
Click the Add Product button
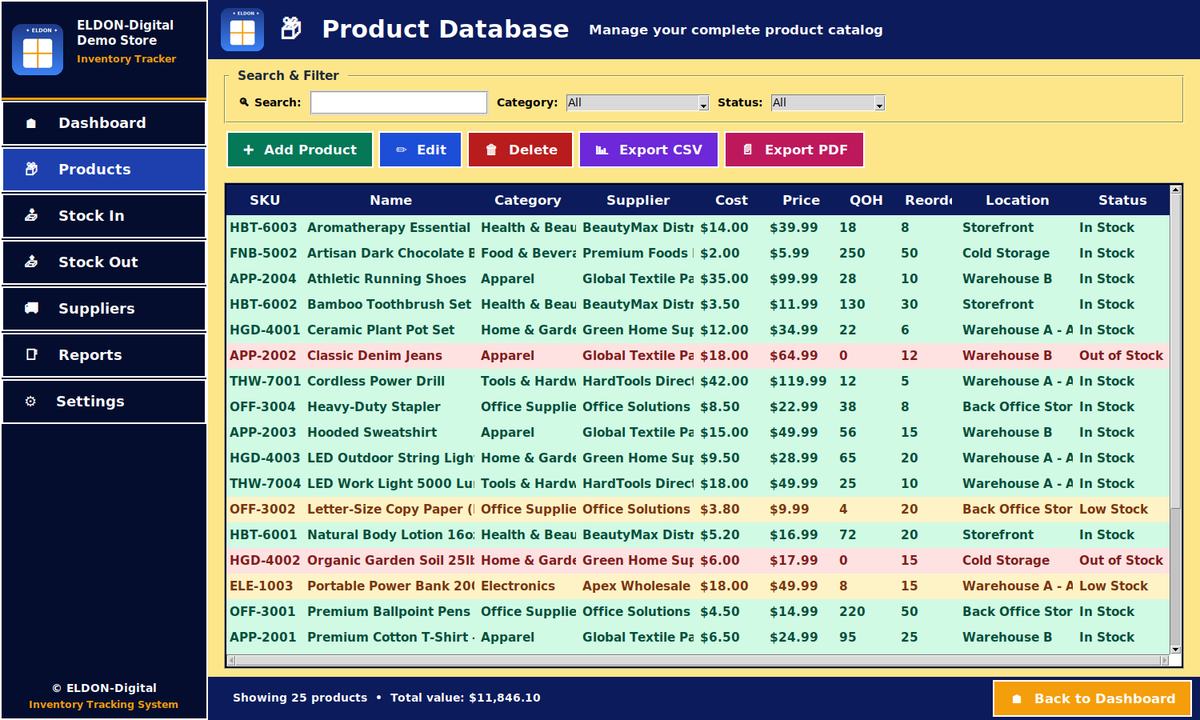point(300,150)
